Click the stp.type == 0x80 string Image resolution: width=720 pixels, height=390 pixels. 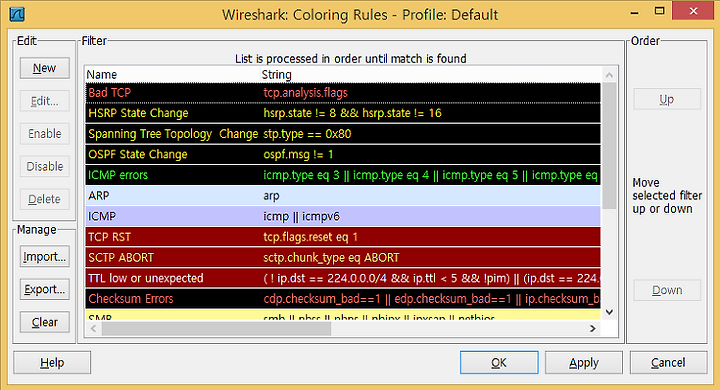pos(307,134)
